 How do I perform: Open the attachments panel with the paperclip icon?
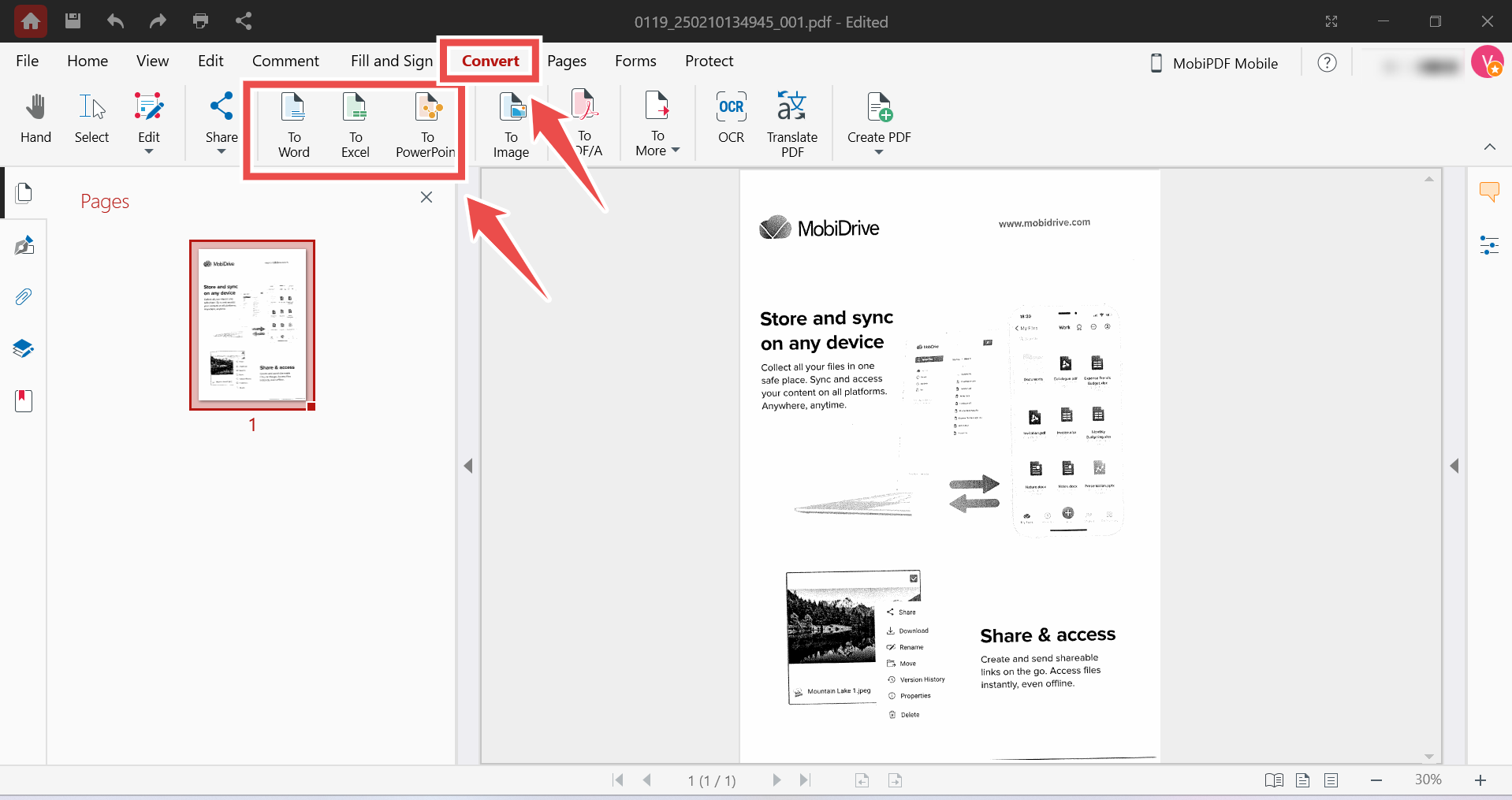pyautogui.click(x=24, y=297)
